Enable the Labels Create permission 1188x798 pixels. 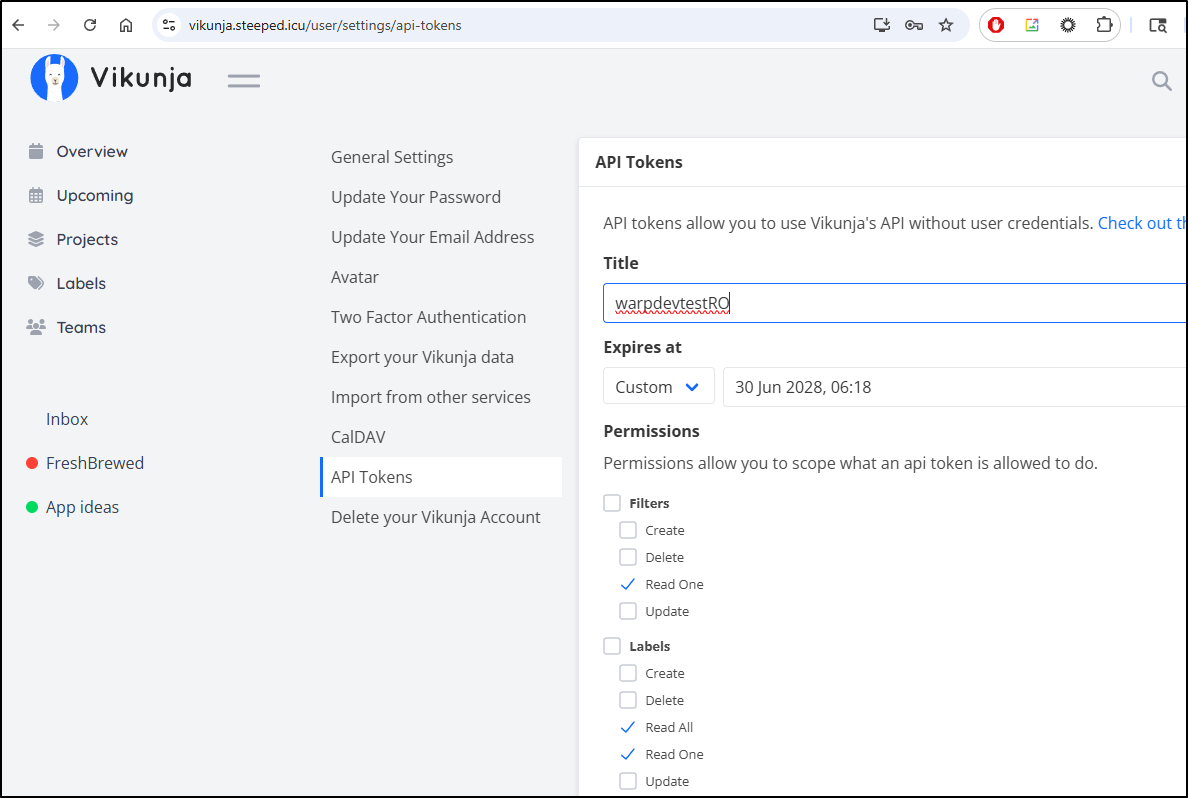(x=628, y=673)
